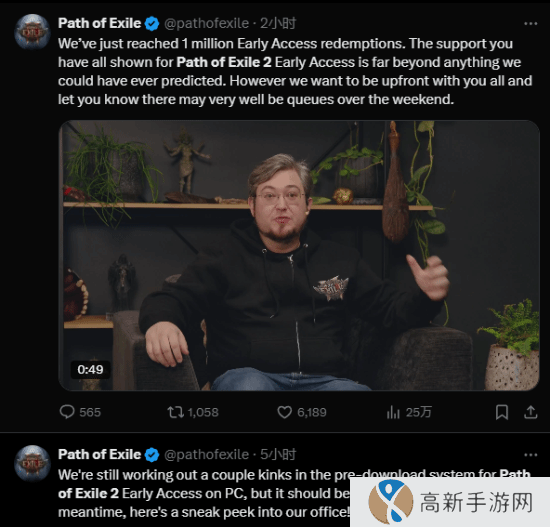The width and height of the screenshot is (550, 527).
Task: Click the 0:49 video duration badge
Action: point(90,369)
